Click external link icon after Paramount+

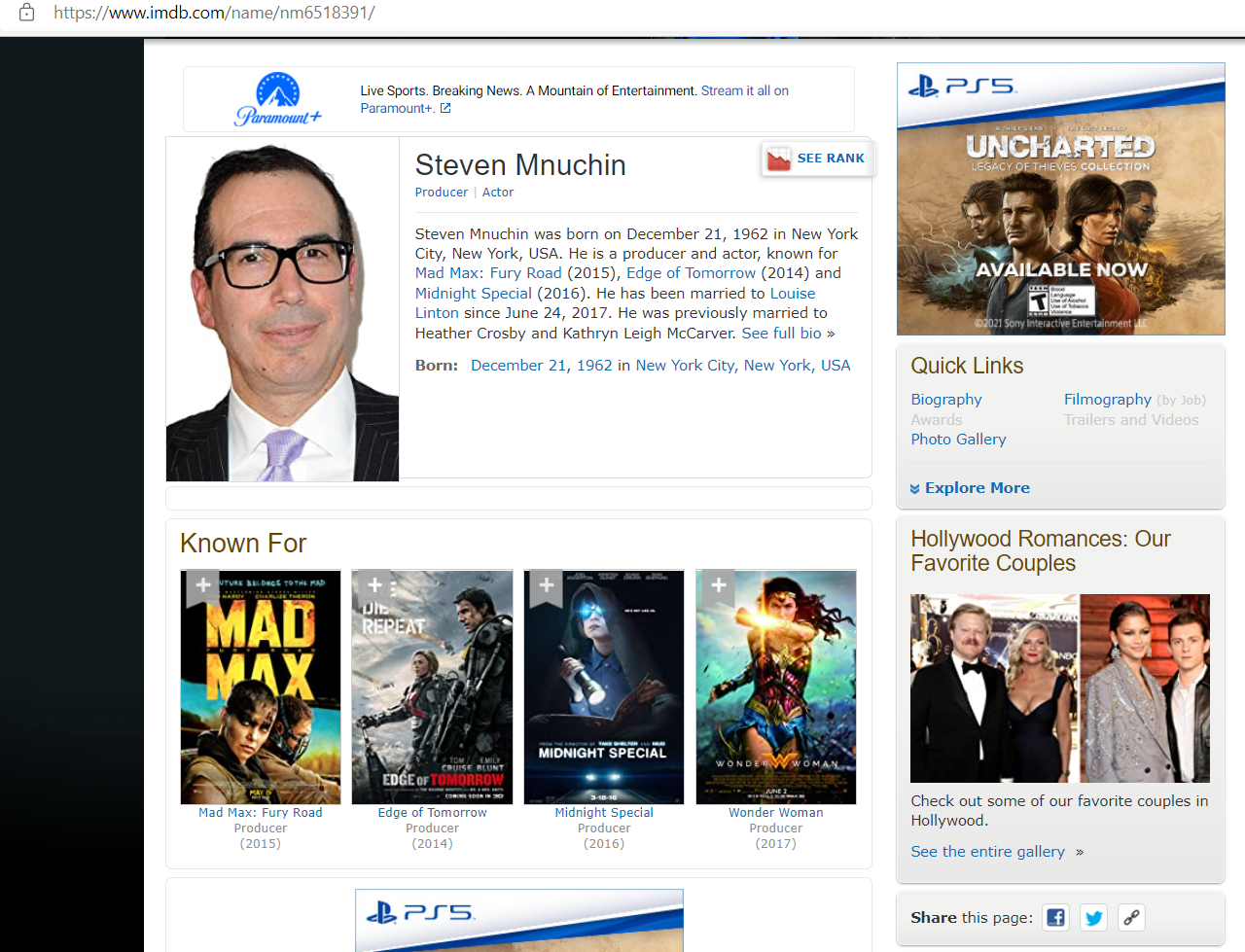pos(445,108)
